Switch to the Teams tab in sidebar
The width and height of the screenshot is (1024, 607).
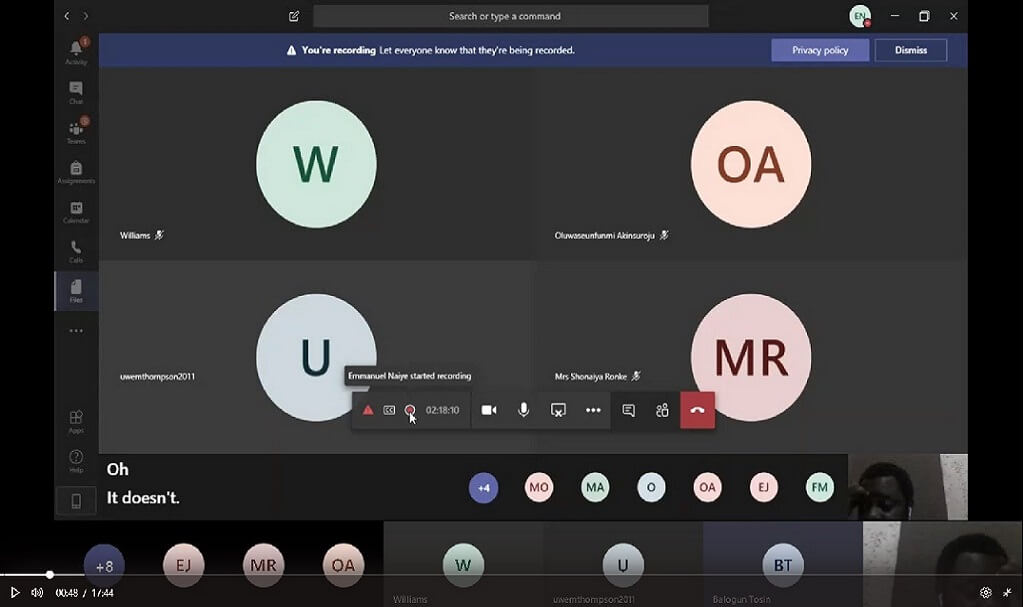click(76, 131)
